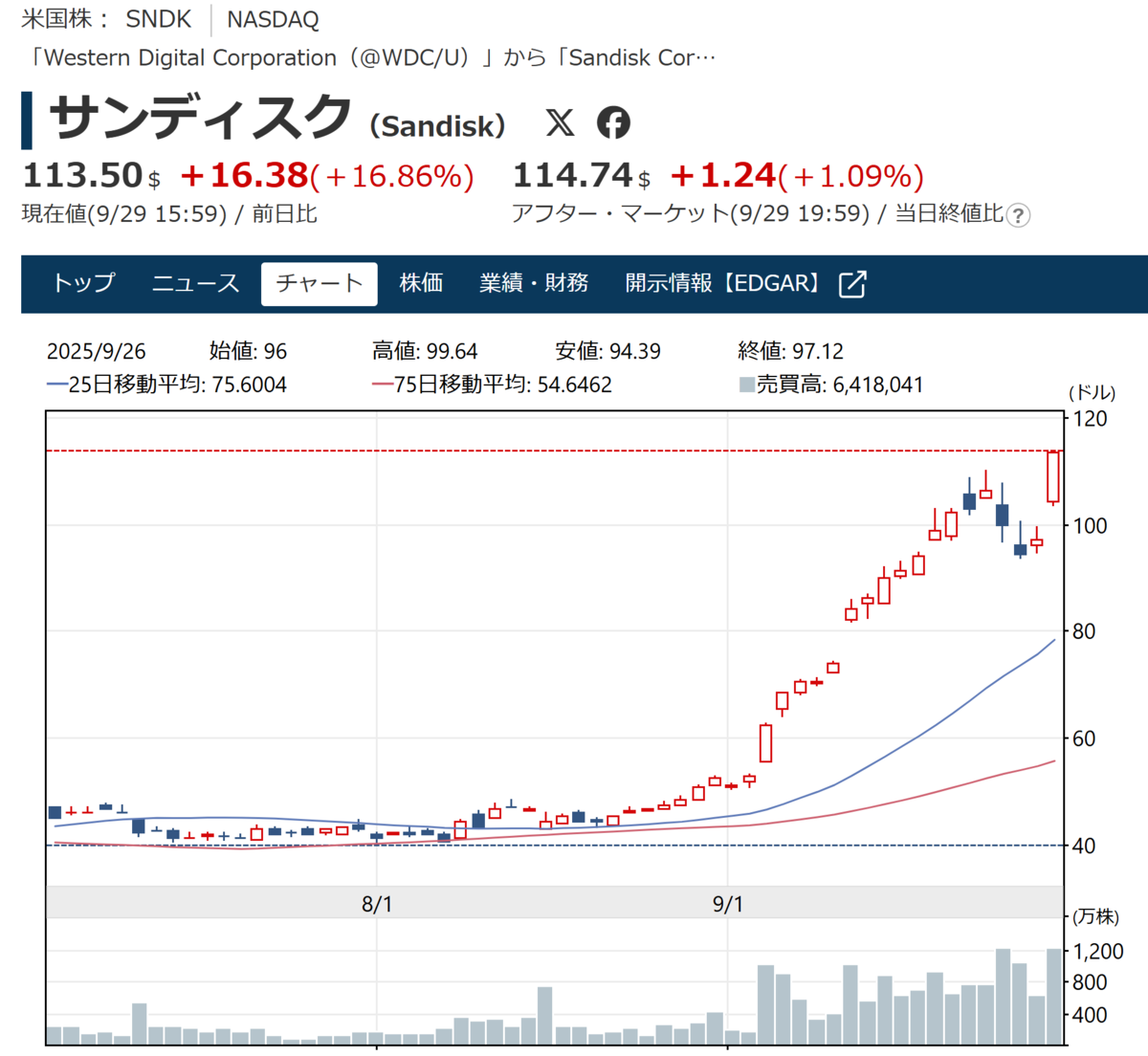
Task: Switch to the ニュース tab
Action: coord(195,283)
